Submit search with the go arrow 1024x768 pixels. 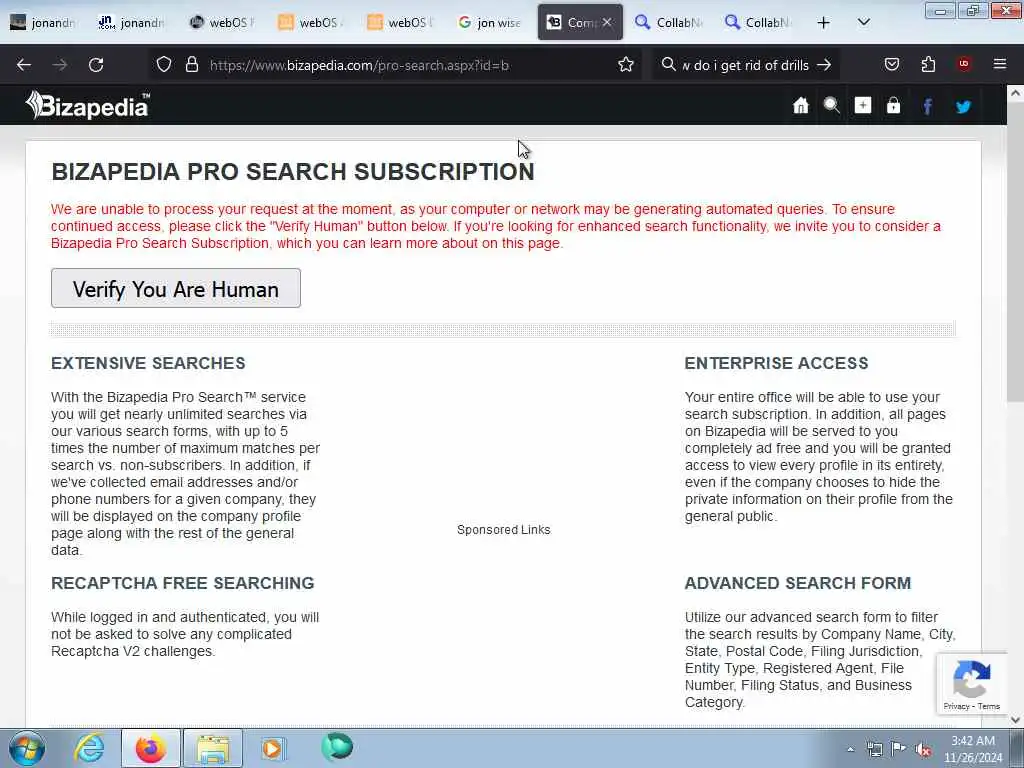click(x=824, y=65)
